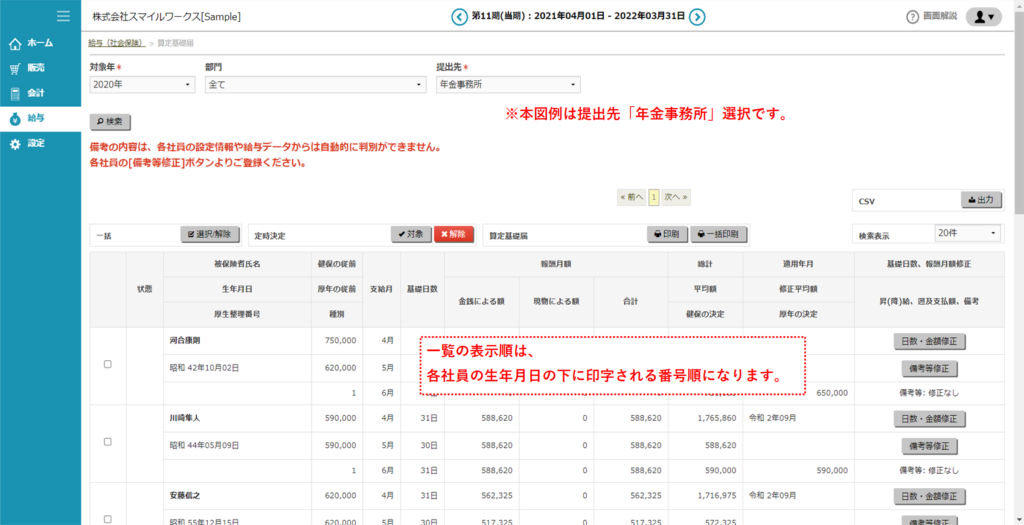Click the 検索 search button
Screen dimensions: 1024x525
[x=110, y=121]
